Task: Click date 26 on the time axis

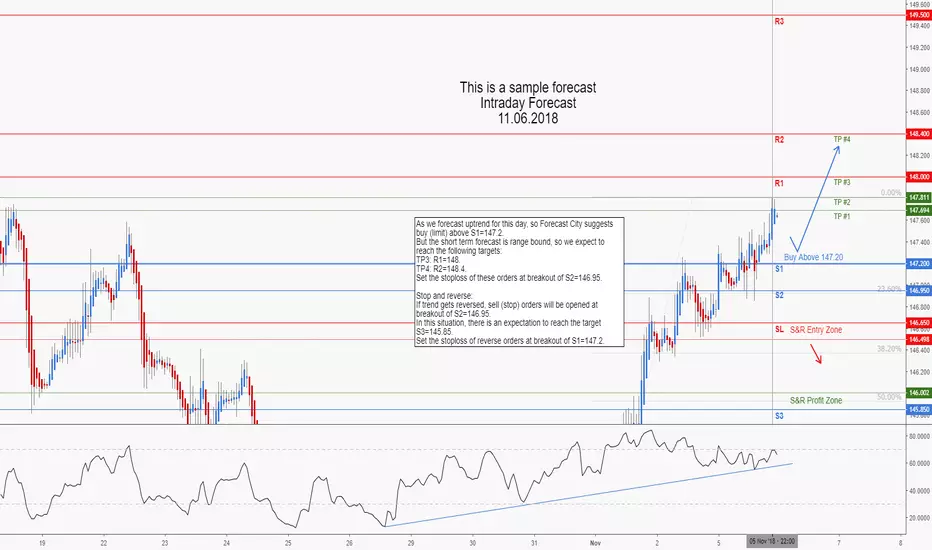Action: click(x=350, y=543)
